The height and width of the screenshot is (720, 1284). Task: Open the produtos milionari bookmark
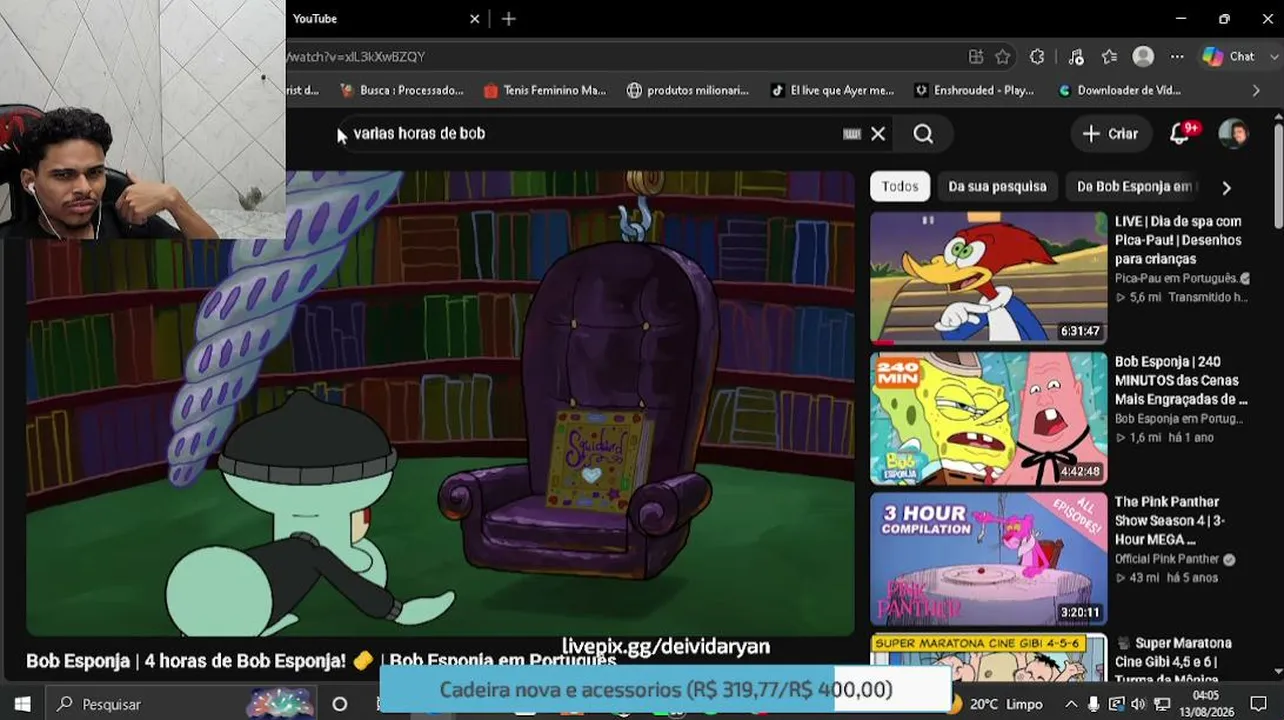(688, 90)
